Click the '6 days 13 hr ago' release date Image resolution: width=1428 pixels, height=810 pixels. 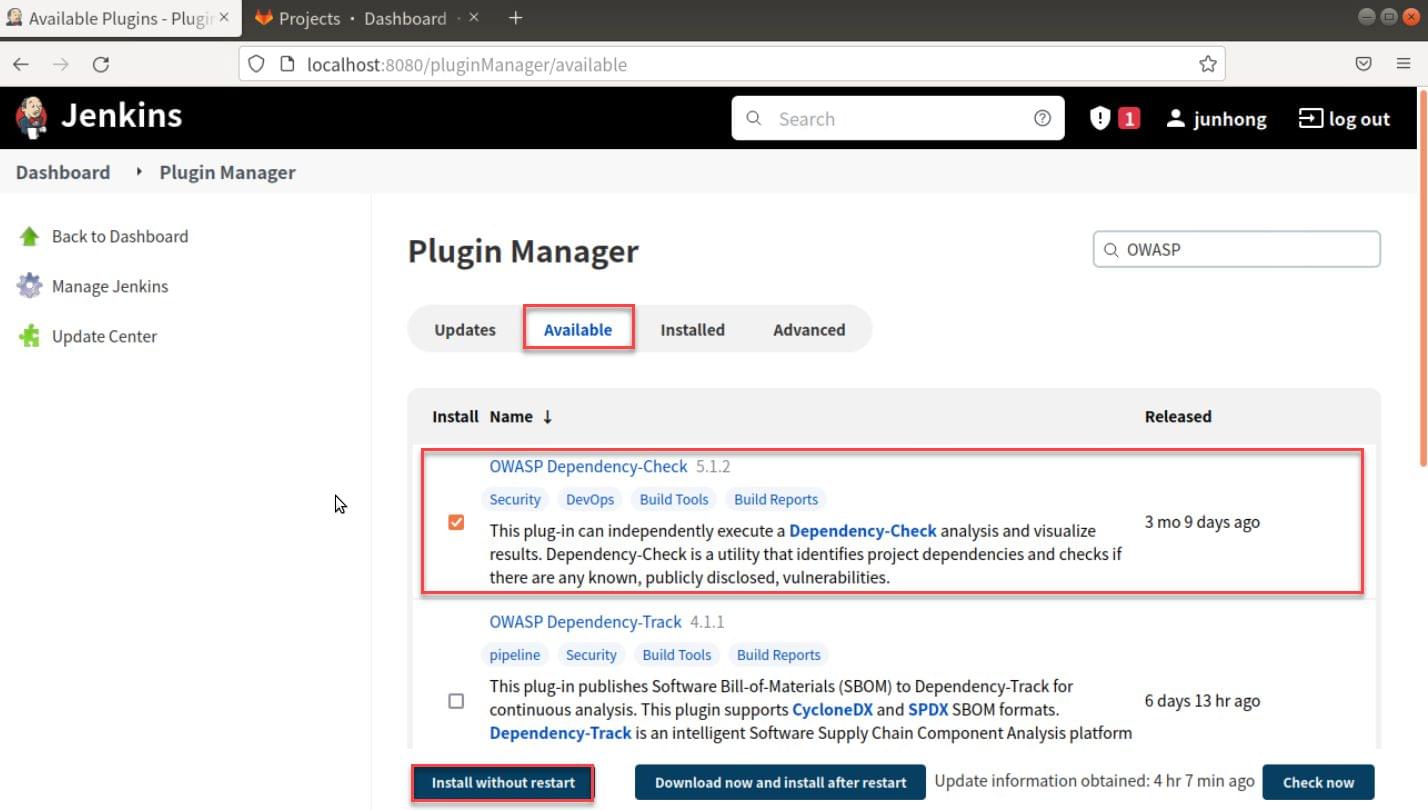[x=1202, y=701]
